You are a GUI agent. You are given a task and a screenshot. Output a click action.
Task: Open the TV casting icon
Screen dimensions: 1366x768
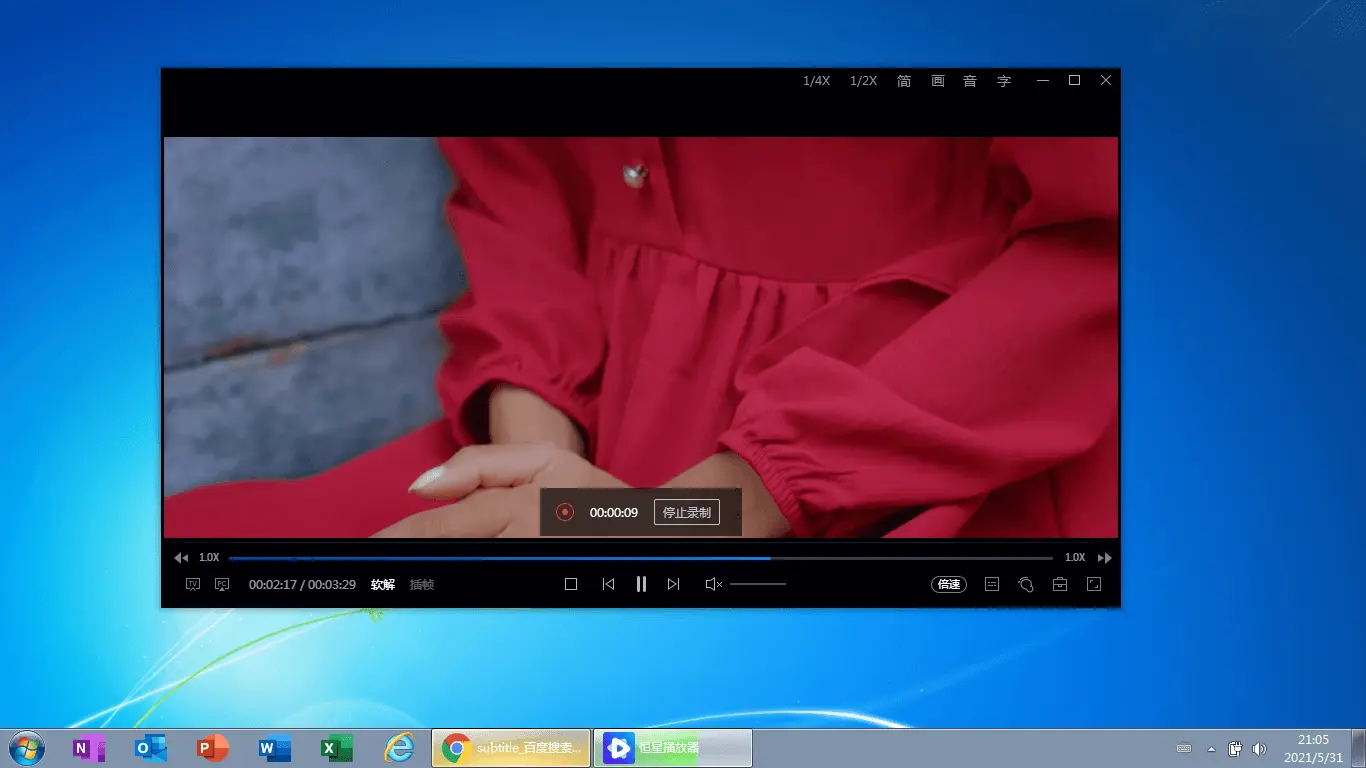193,584
